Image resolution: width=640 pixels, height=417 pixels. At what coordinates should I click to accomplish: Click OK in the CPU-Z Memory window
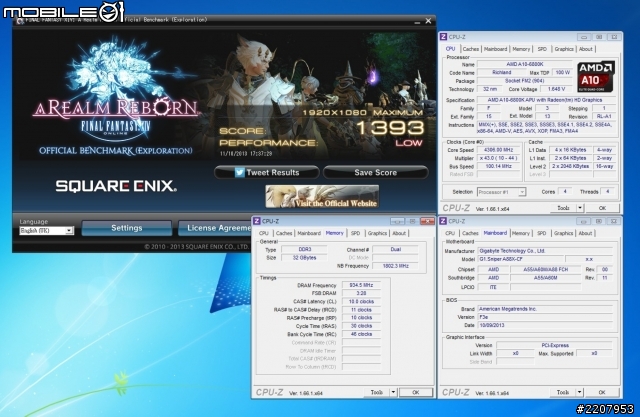coord(416,392)
